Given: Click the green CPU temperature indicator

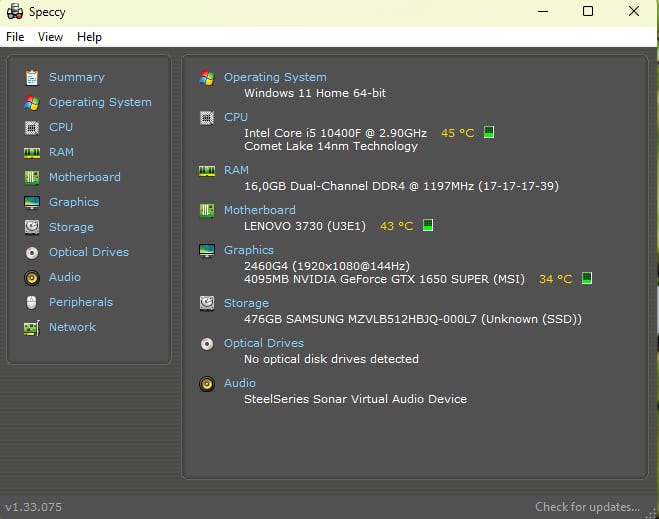Looking at the screenshot, I should (488, 132).
